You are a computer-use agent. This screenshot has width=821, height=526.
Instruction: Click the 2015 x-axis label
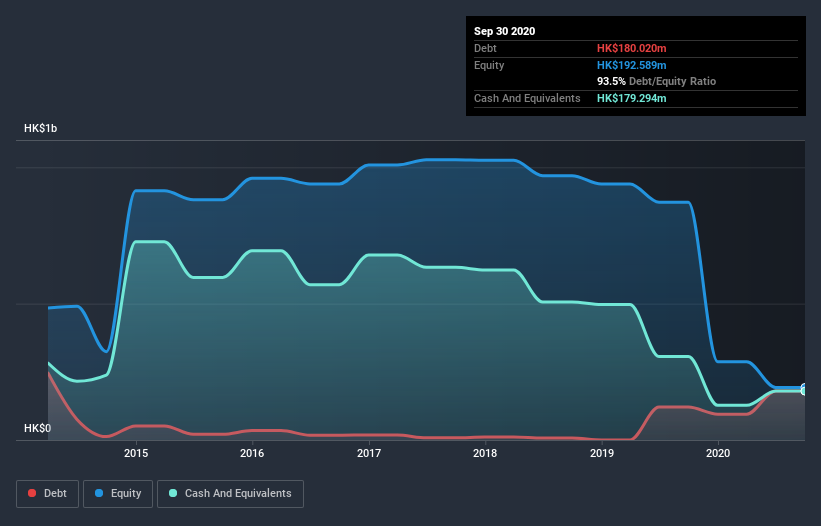point(136,453)
